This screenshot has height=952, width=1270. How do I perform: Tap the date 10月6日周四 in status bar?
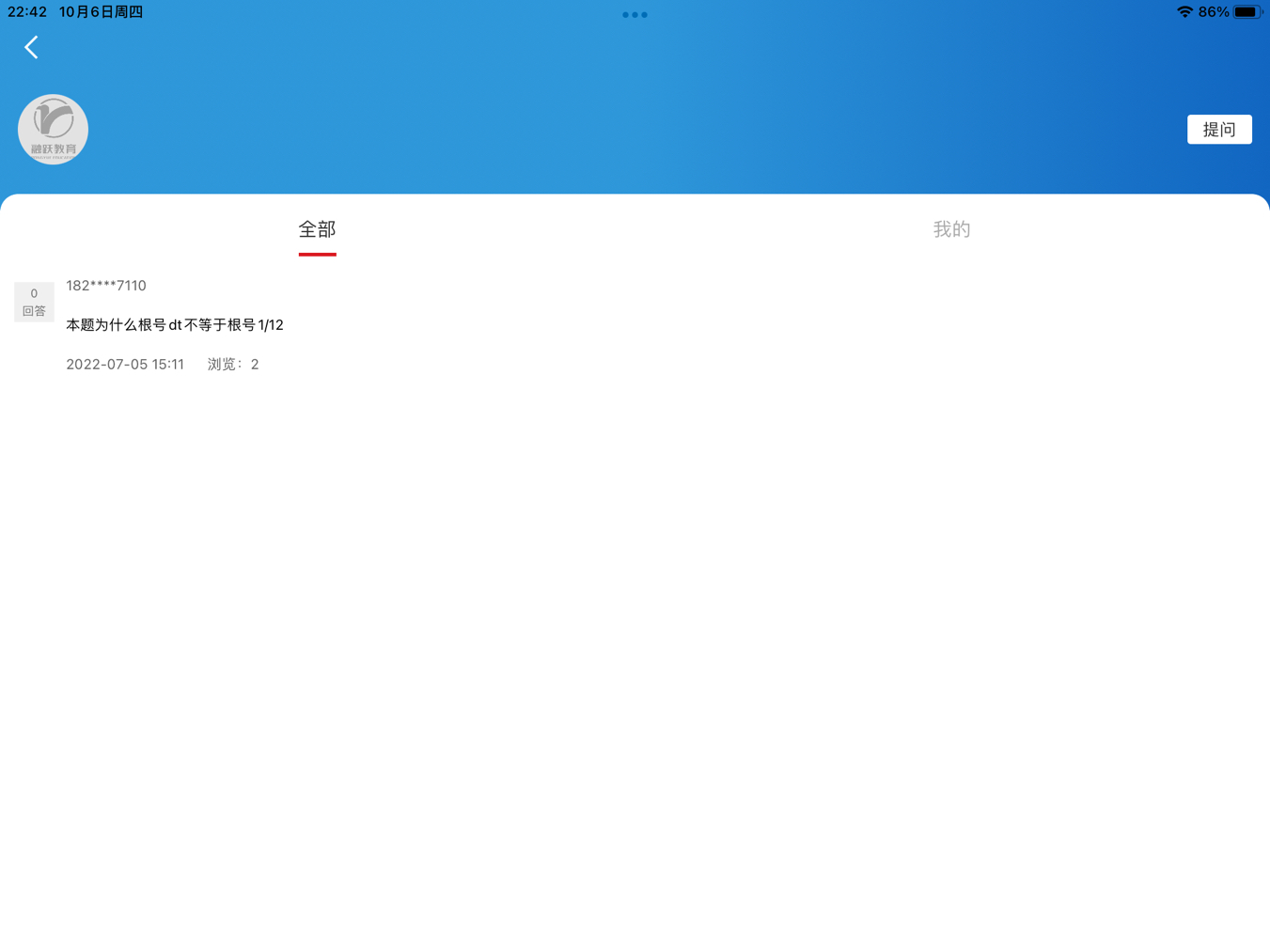(x=101, y=12)
